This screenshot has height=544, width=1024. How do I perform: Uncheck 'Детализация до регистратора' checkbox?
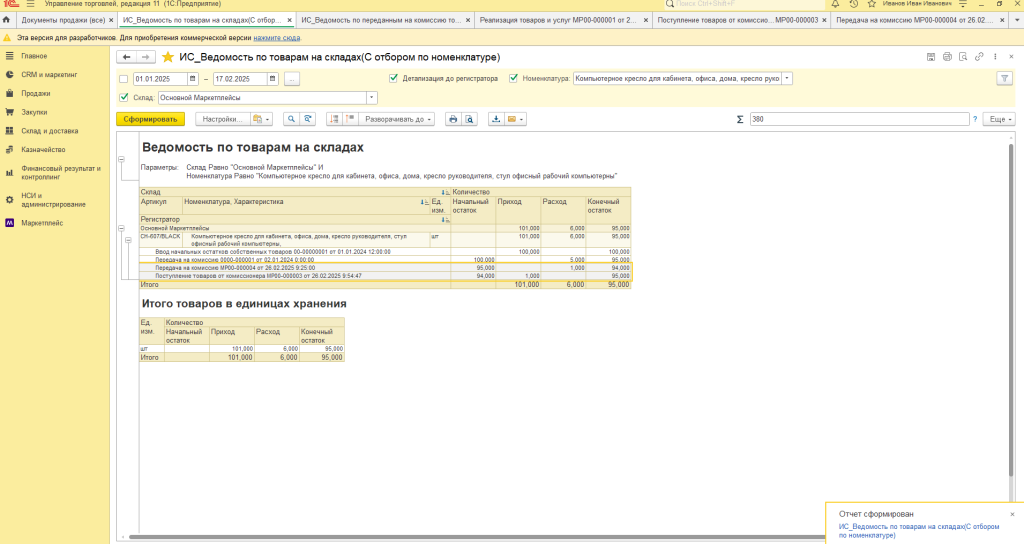pos(394,78)
